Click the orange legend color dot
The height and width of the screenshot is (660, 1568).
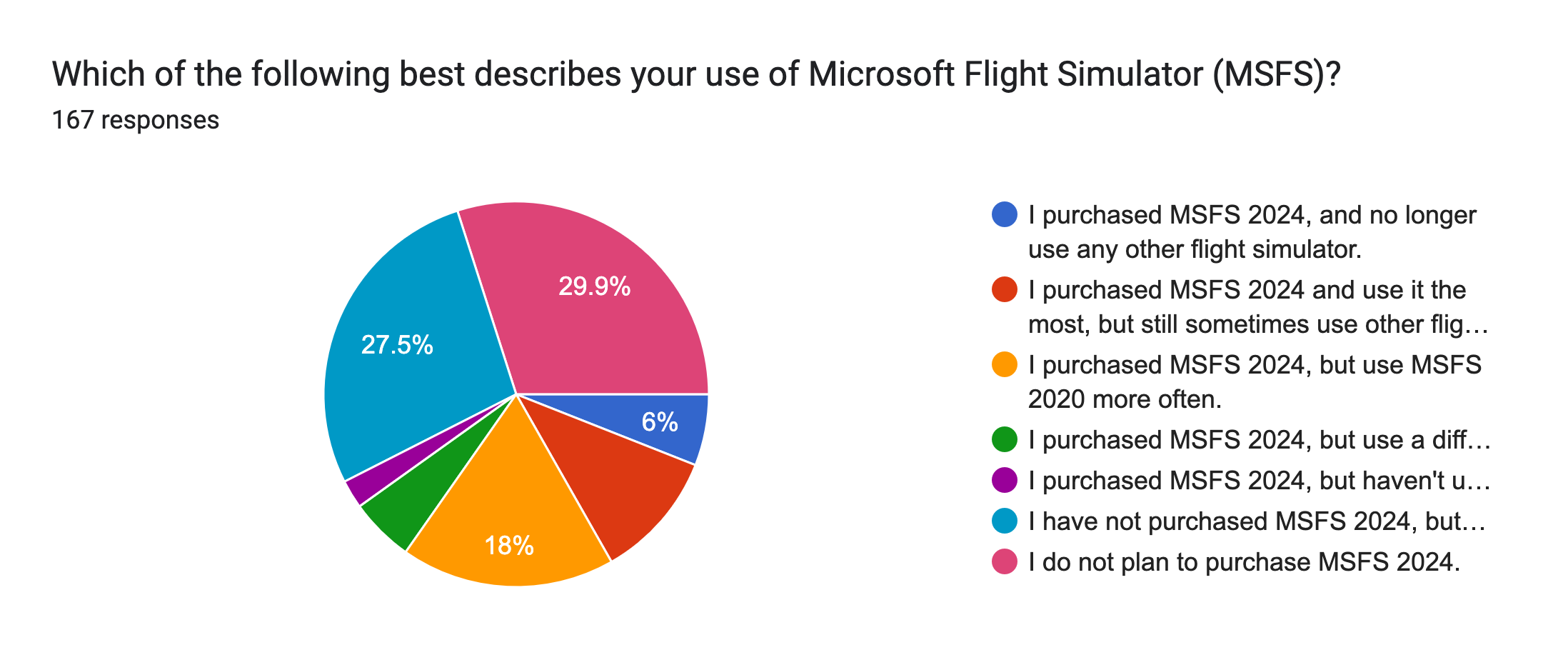click(1004, 365)
